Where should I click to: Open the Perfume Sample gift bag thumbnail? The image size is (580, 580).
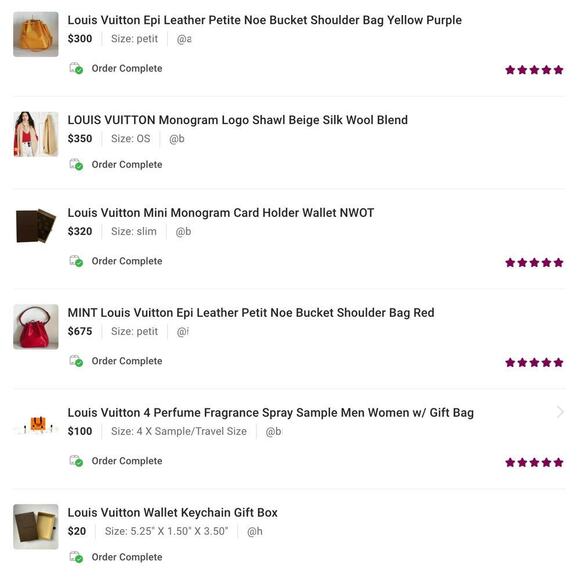pyautogui.click(x=36, y=425)
